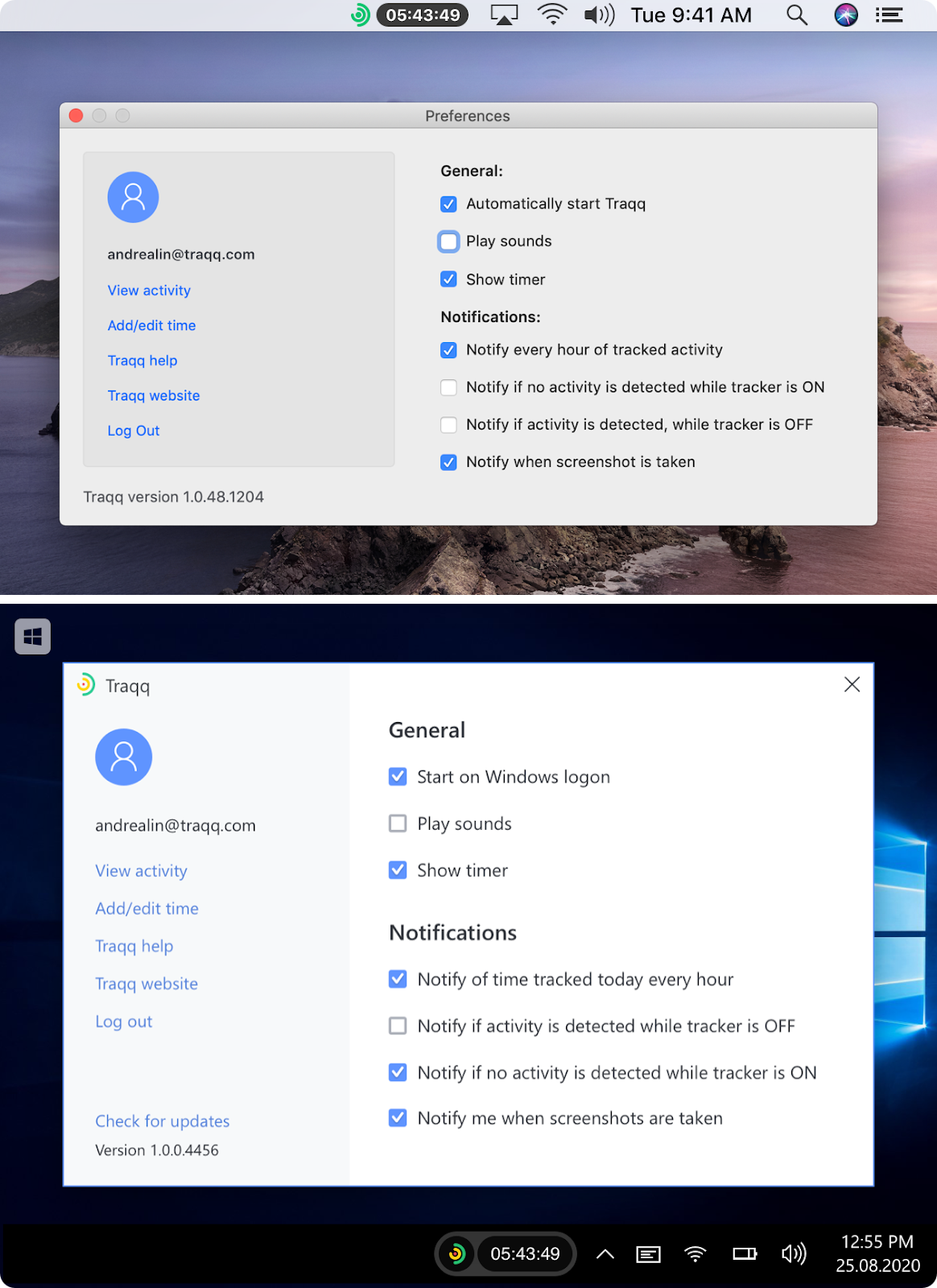The width and height of the screenshot is (937, 1288).
Task: Open the macOS Notification Center list icon
Action: pos(890,15)
